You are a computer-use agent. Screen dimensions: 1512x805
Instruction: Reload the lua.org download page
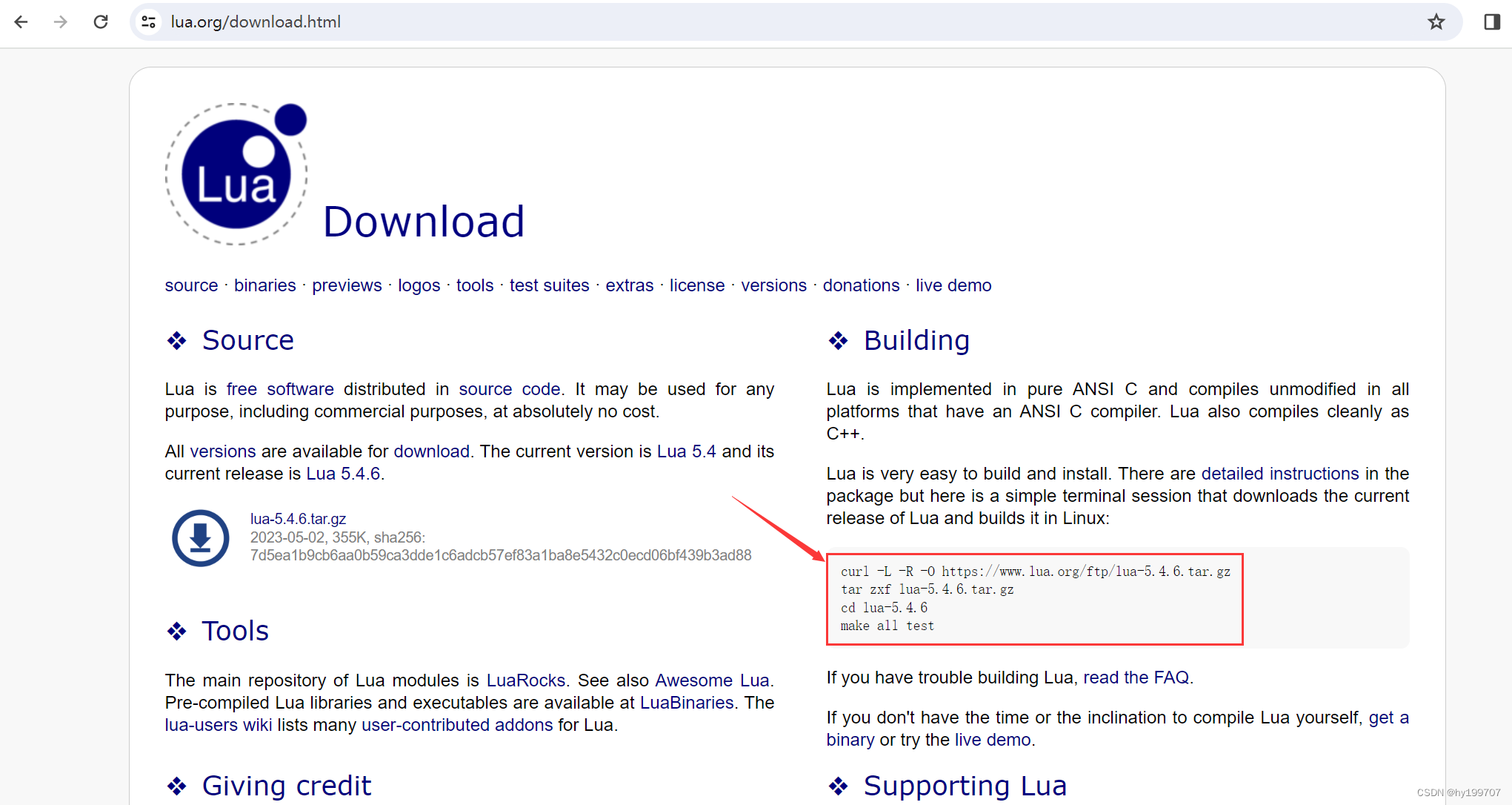point(101,21)
